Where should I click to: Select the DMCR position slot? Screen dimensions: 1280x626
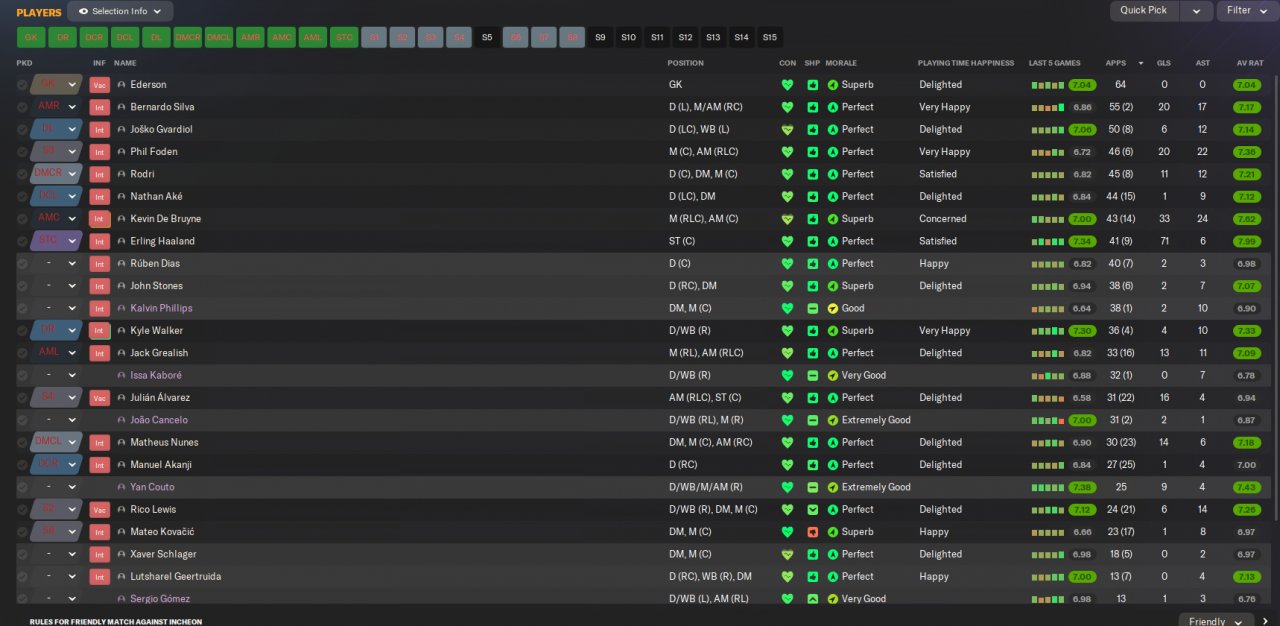pos(188,37)
